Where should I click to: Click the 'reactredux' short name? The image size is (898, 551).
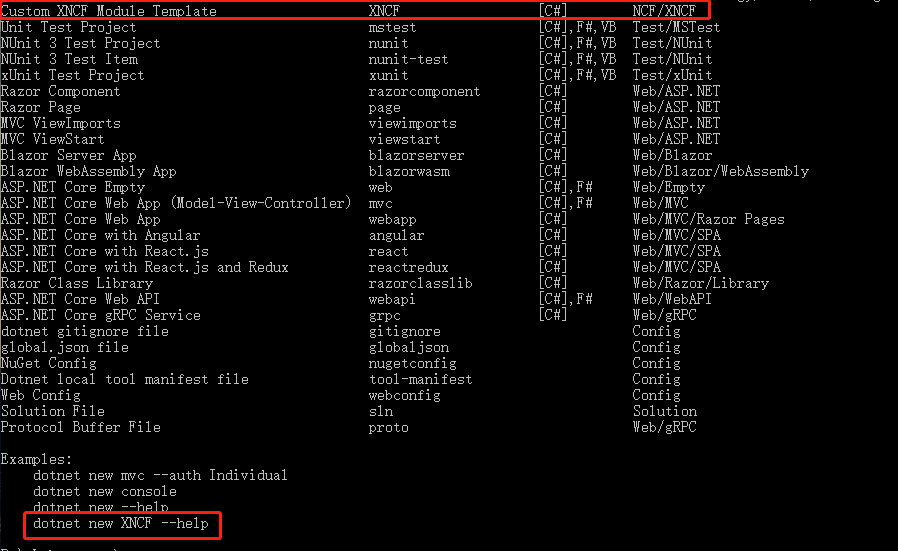408,267
